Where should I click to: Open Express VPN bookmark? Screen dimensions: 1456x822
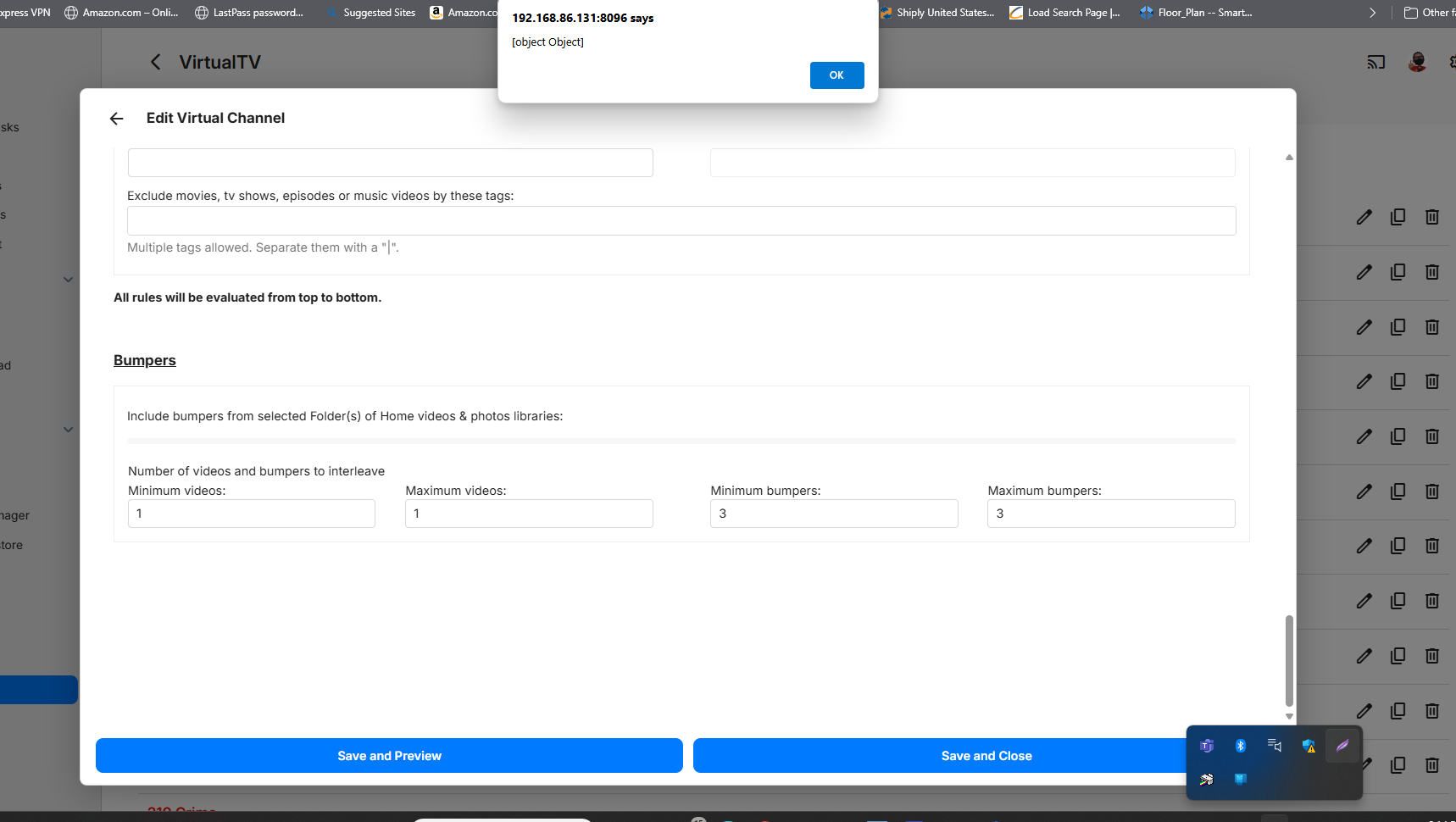[x=25, y=13]
